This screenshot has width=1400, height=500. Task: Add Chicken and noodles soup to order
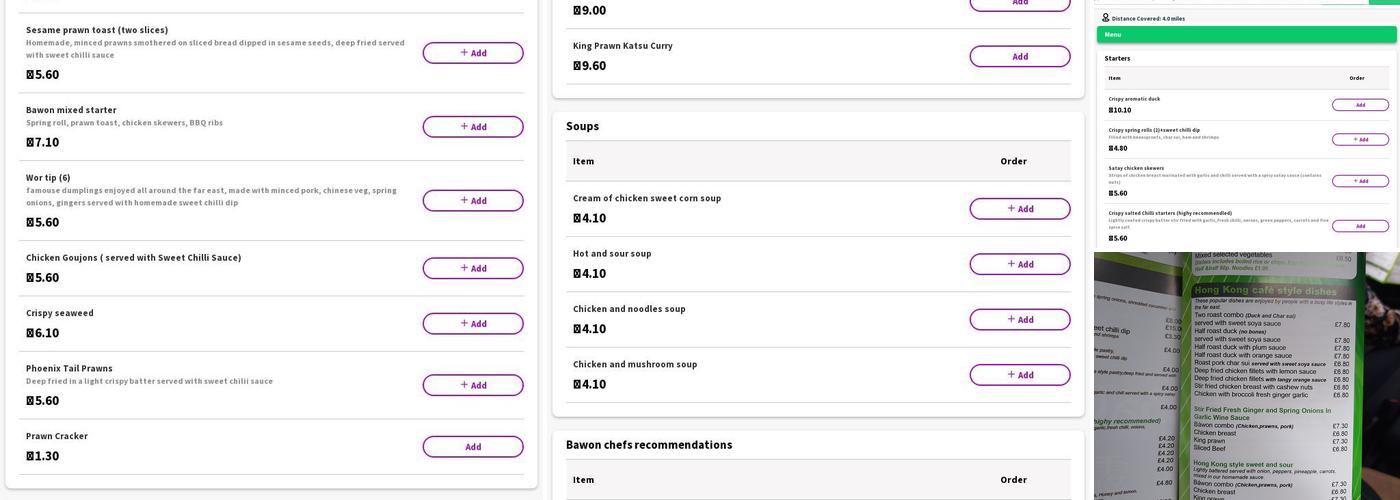1019,320
